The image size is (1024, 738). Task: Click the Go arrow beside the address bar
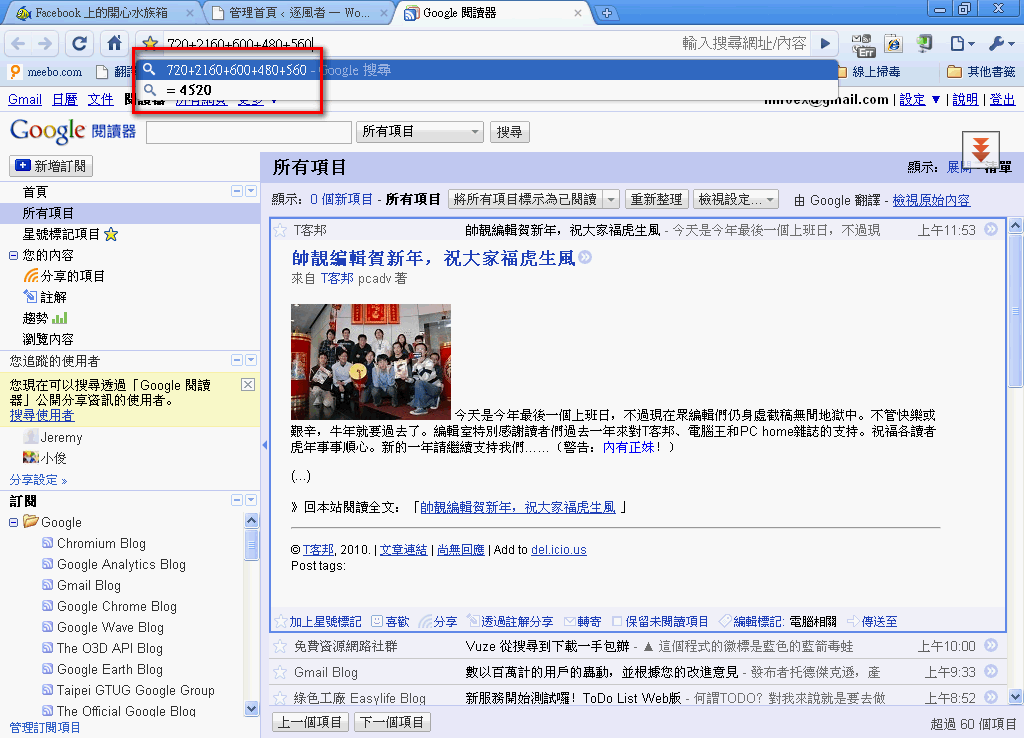(825, 44)
